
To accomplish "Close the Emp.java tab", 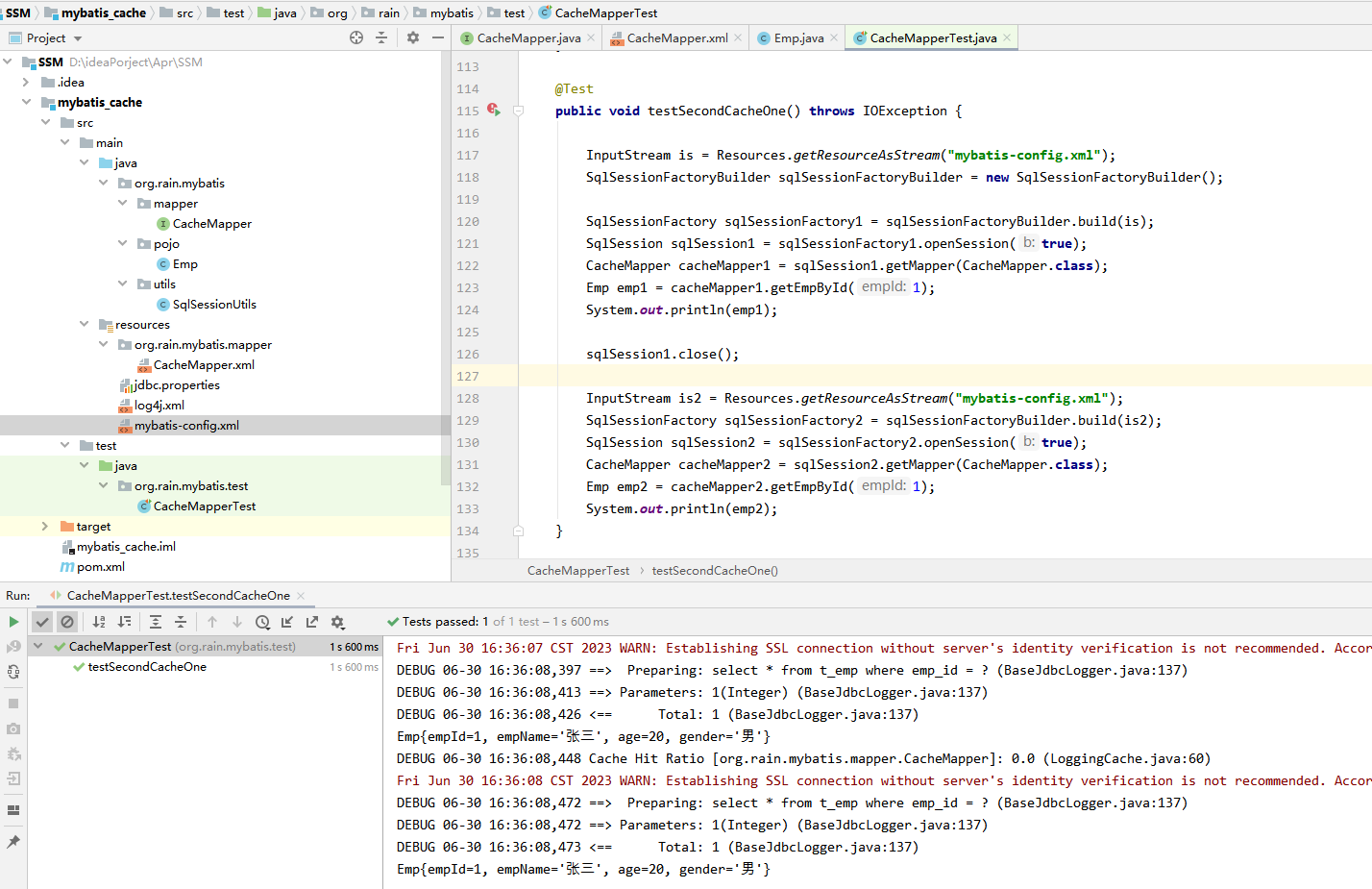I will (x=834, y=38).
